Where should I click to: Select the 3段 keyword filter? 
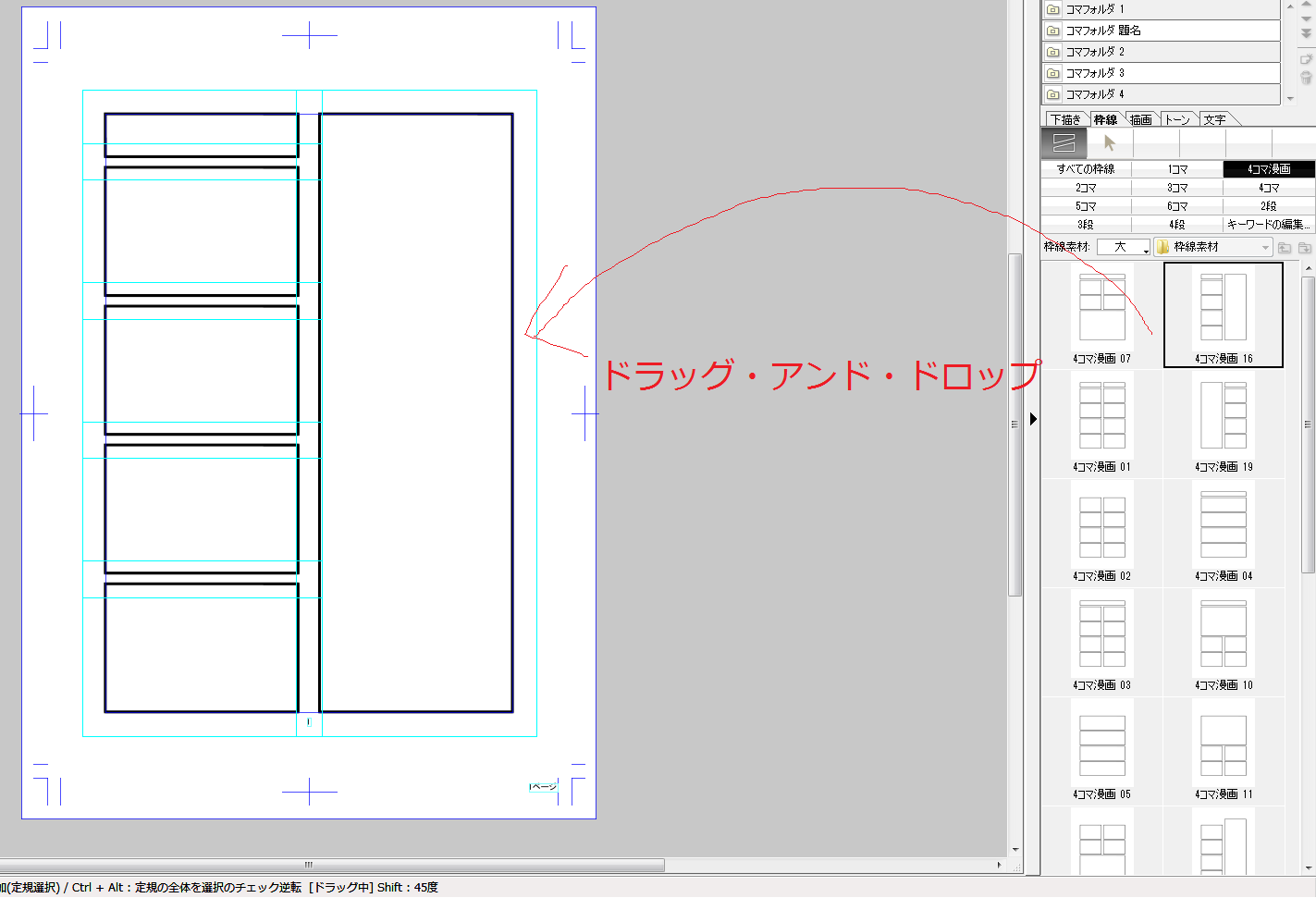pyautogui.click(x=1086, y=225)
